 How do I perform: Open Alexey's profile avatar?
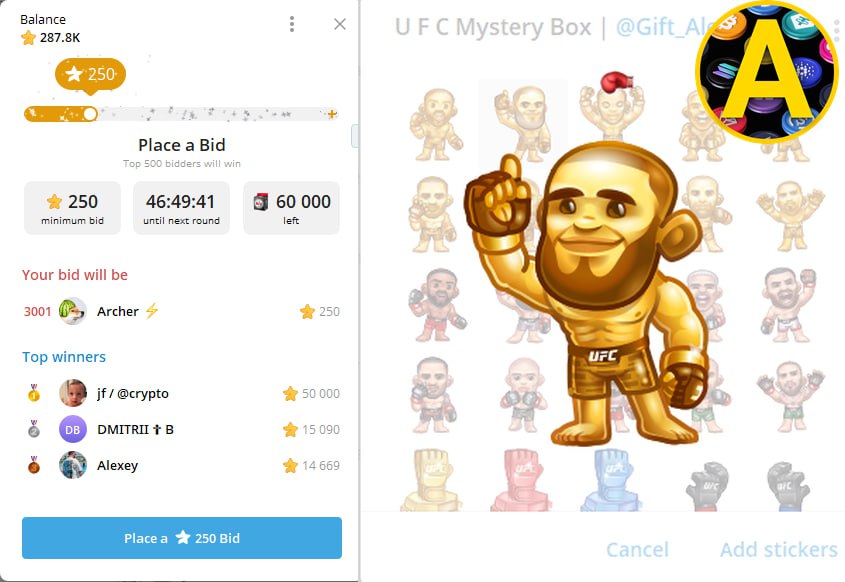(72, 465)
